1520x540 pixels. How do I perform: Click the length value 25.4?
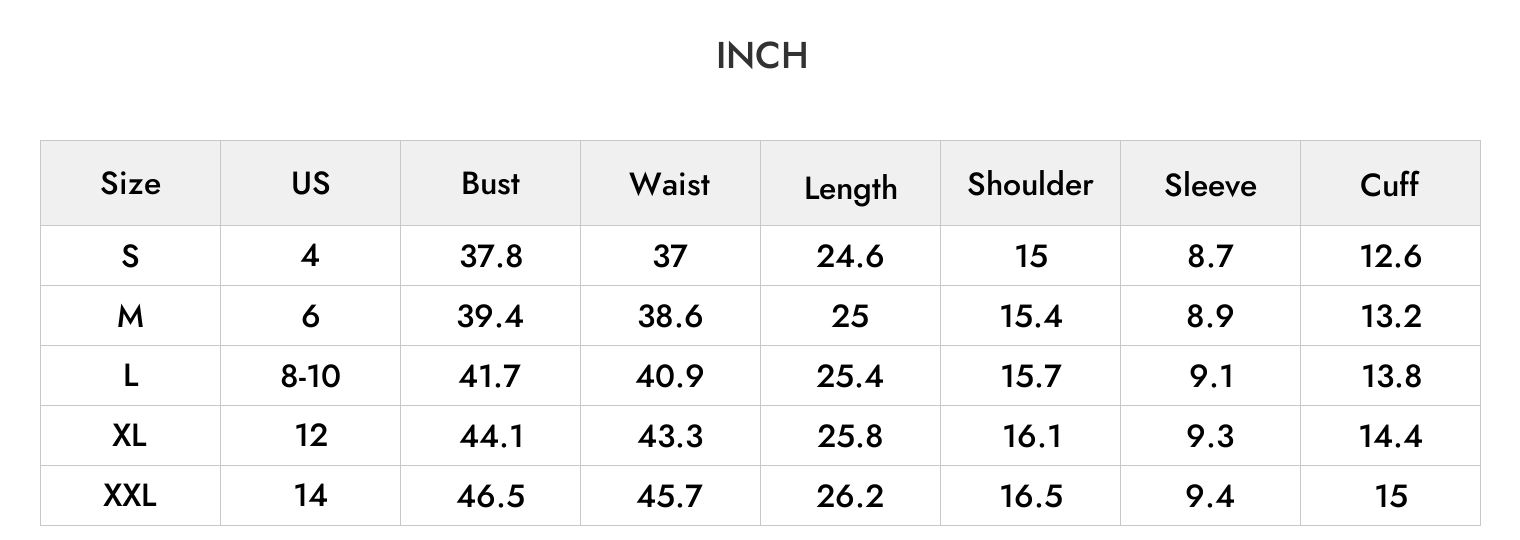850,376
